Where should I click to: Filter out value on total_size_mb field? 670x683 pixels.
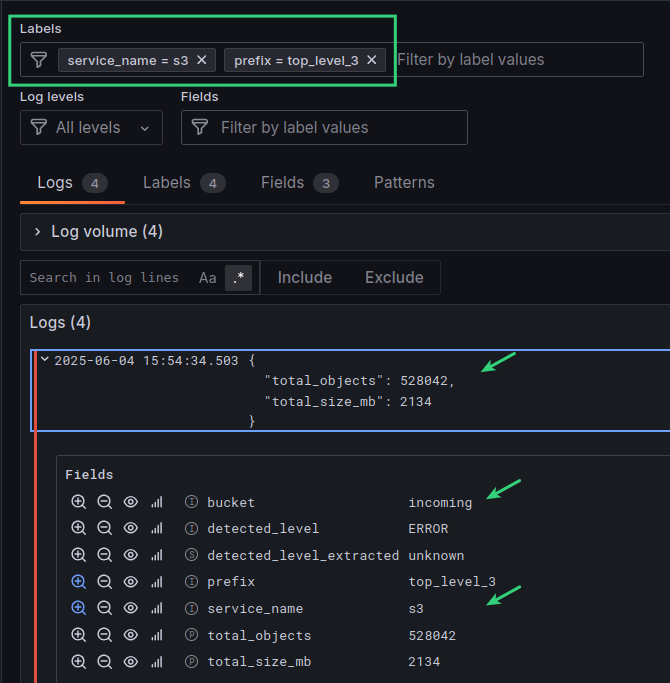point(105,662)
